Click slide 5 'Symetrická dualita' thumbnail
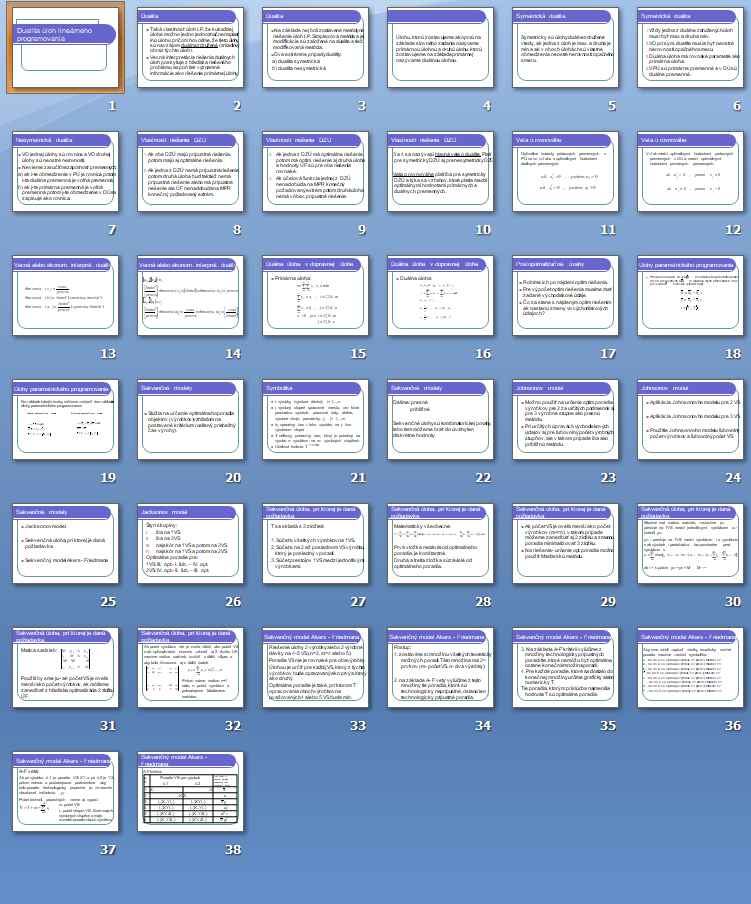 click(x=564, y=48)
